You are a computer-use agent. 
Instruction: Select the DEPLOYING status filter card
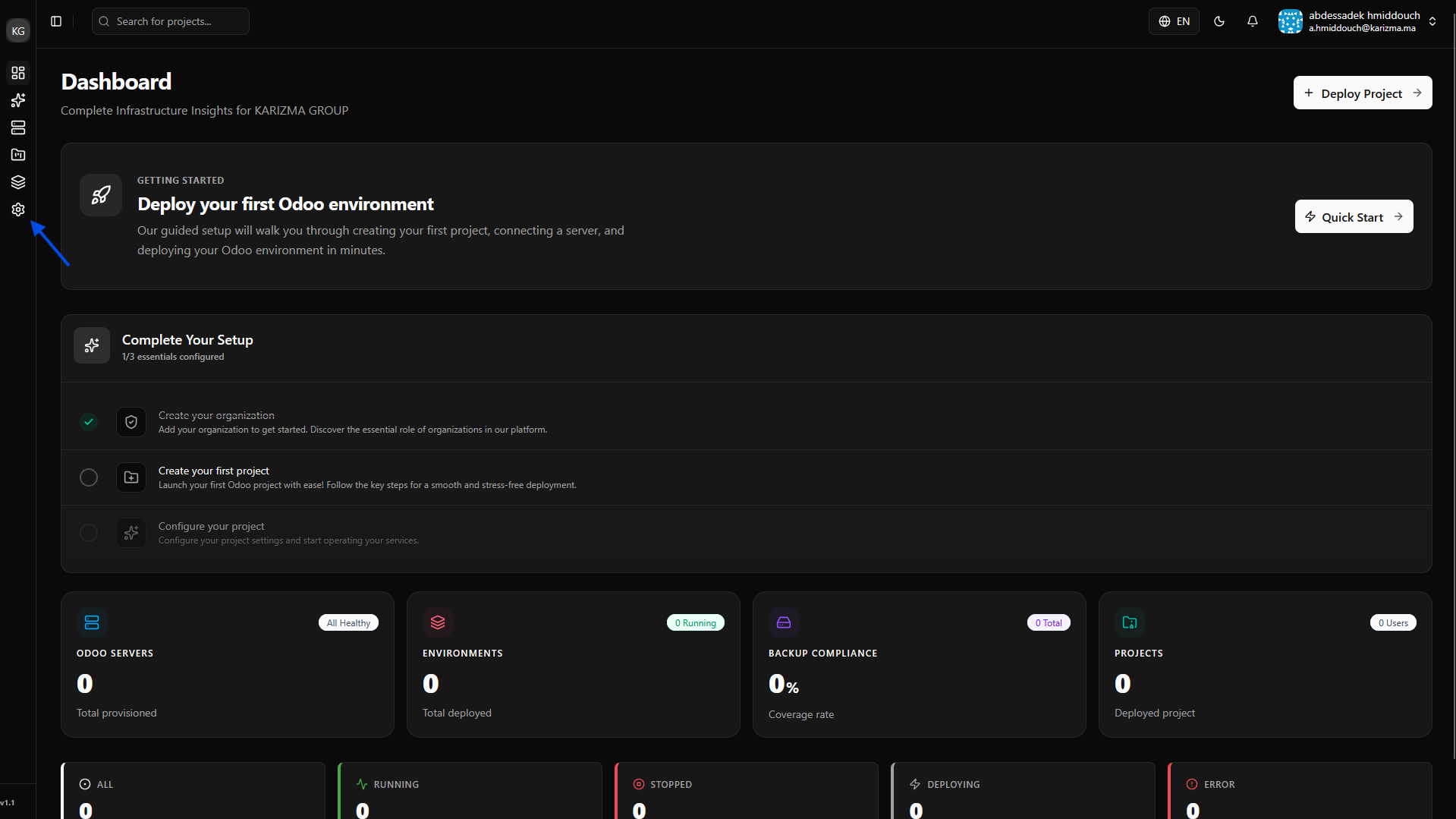1024,791
